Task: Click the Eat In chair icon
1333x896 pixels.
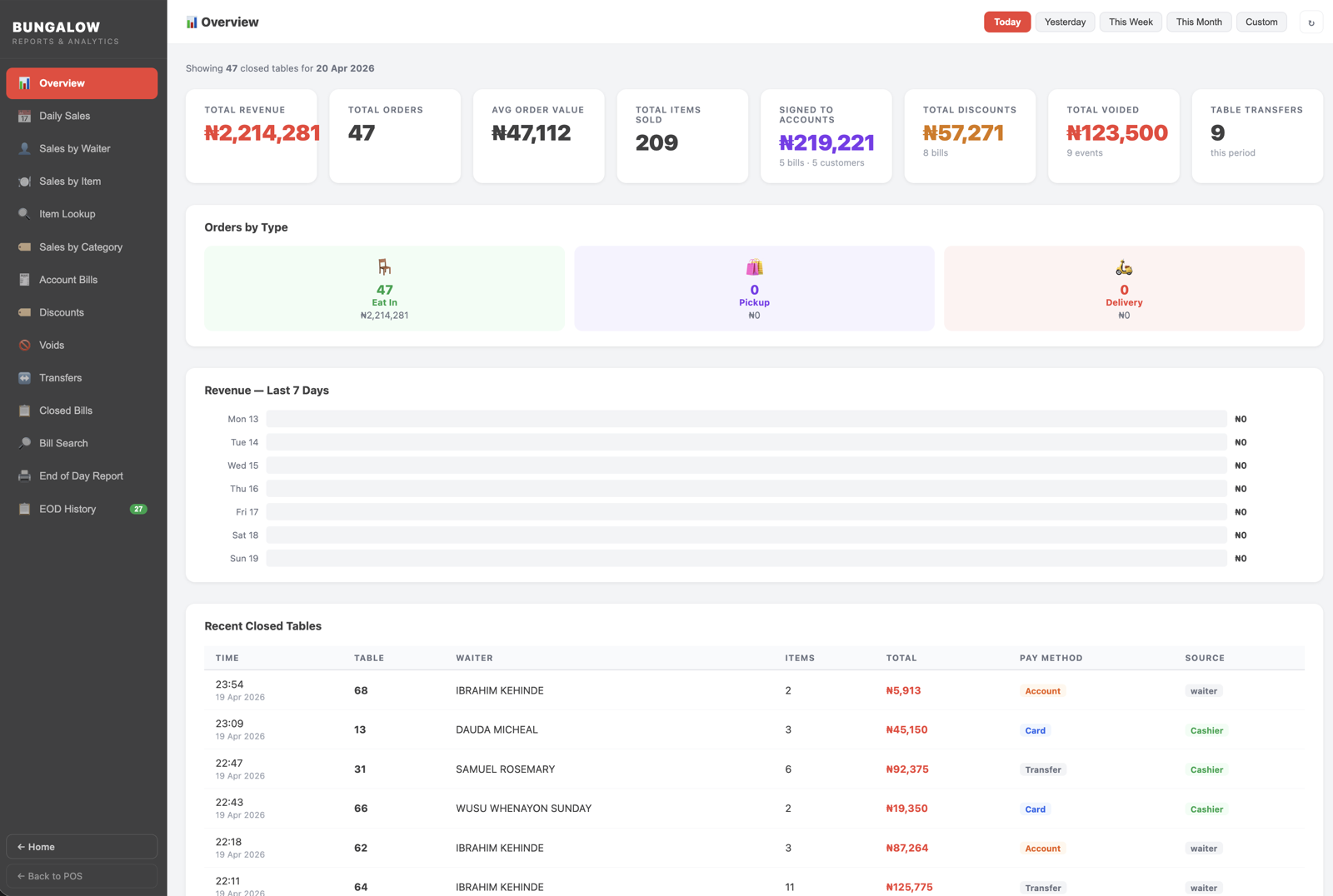Action: (384, 267)
